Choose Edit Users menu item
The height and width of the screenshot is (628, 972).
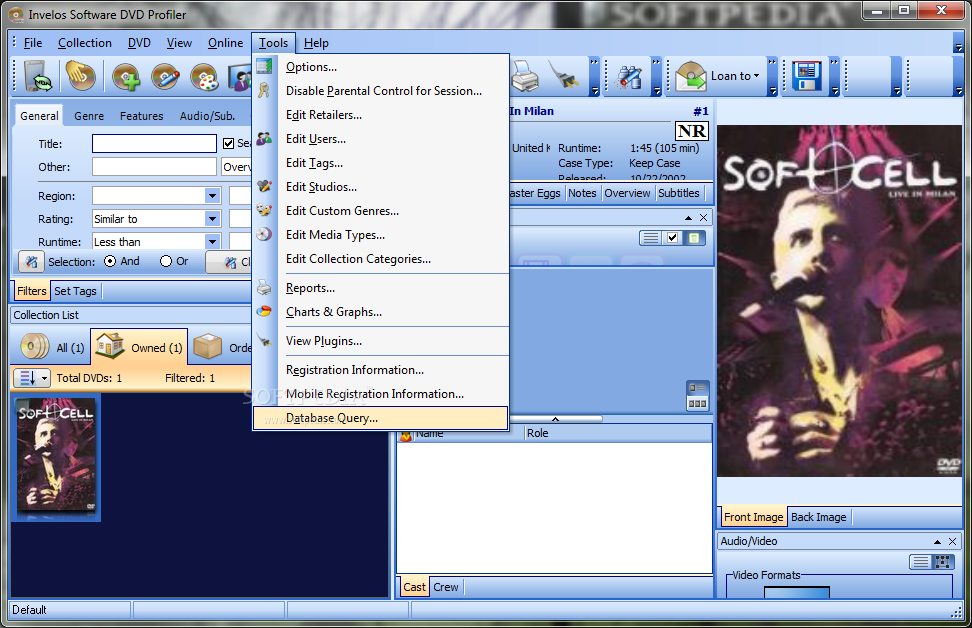381,139
